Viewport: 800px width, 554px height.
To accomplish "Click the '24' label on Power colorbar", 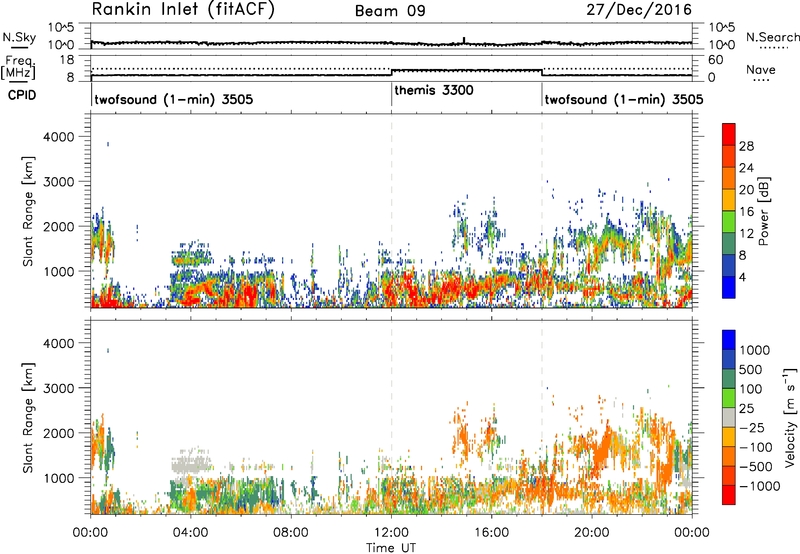I will pos(746,168).
